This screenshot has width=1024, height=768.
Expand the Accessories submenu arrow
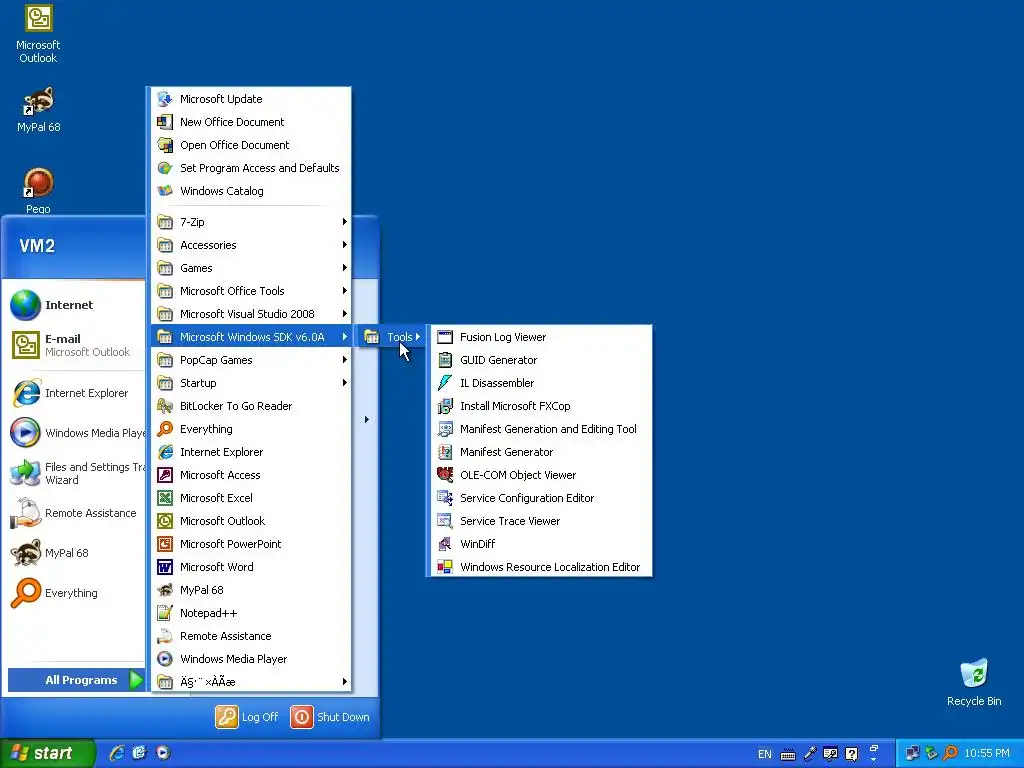[344, 245]
